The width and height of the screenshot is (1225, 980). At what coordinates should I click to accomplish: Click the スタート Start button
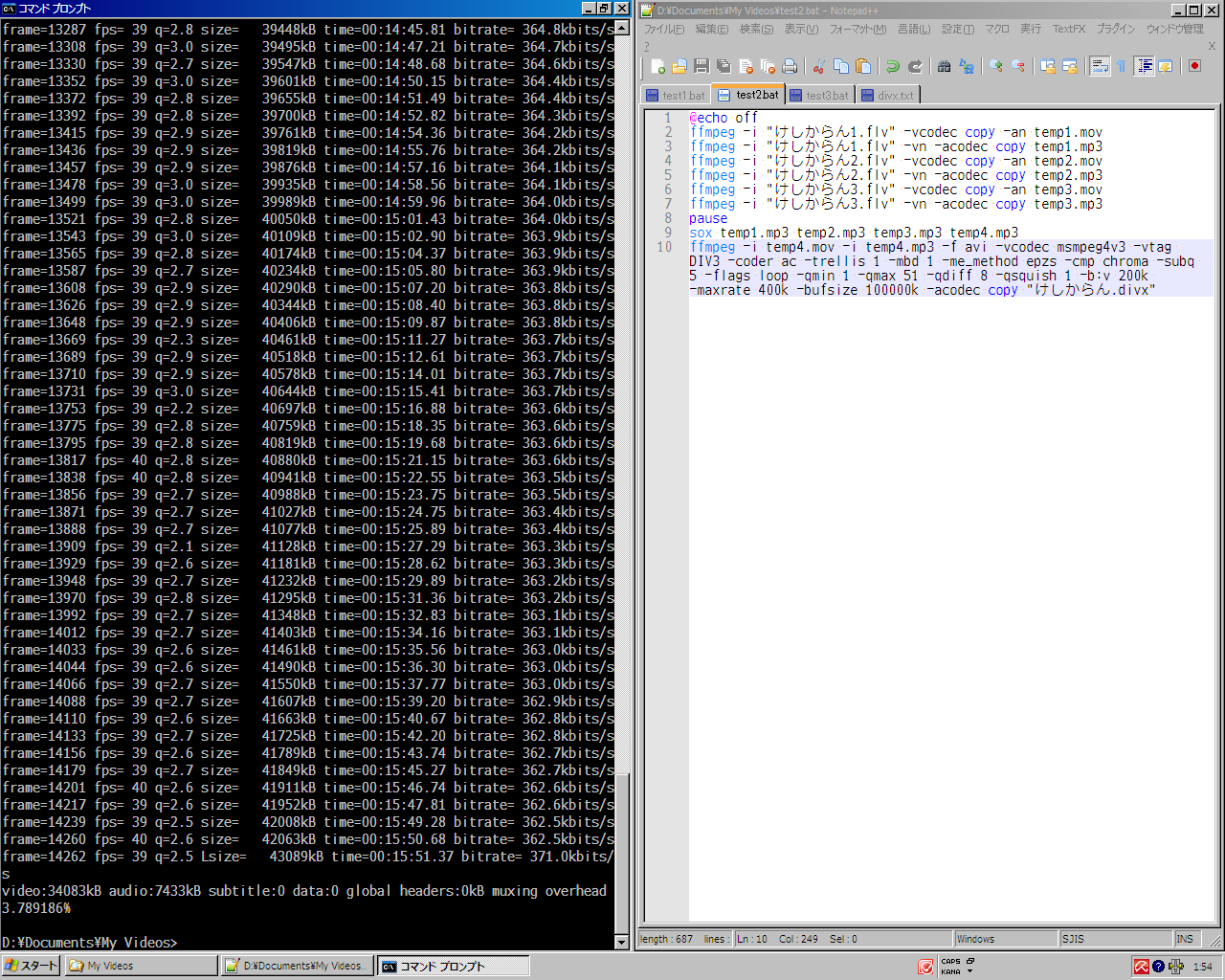point(32,966)
